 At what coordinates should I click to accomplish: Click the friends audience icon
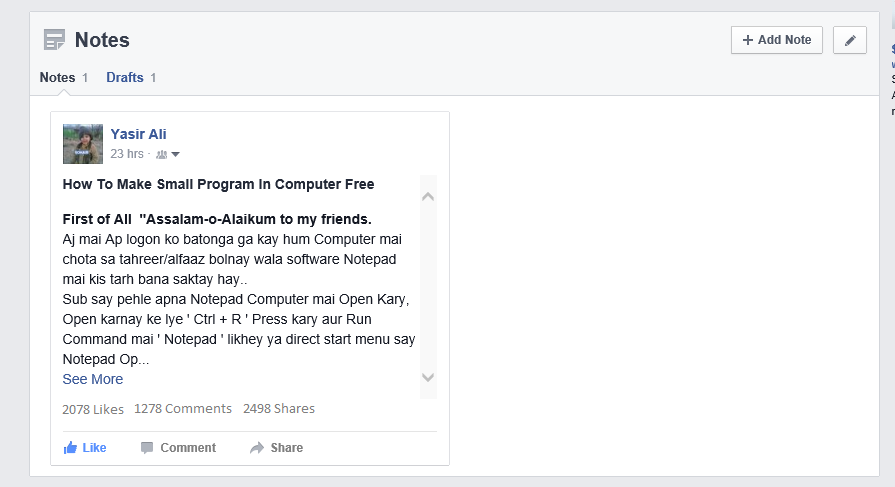[162, 154]
